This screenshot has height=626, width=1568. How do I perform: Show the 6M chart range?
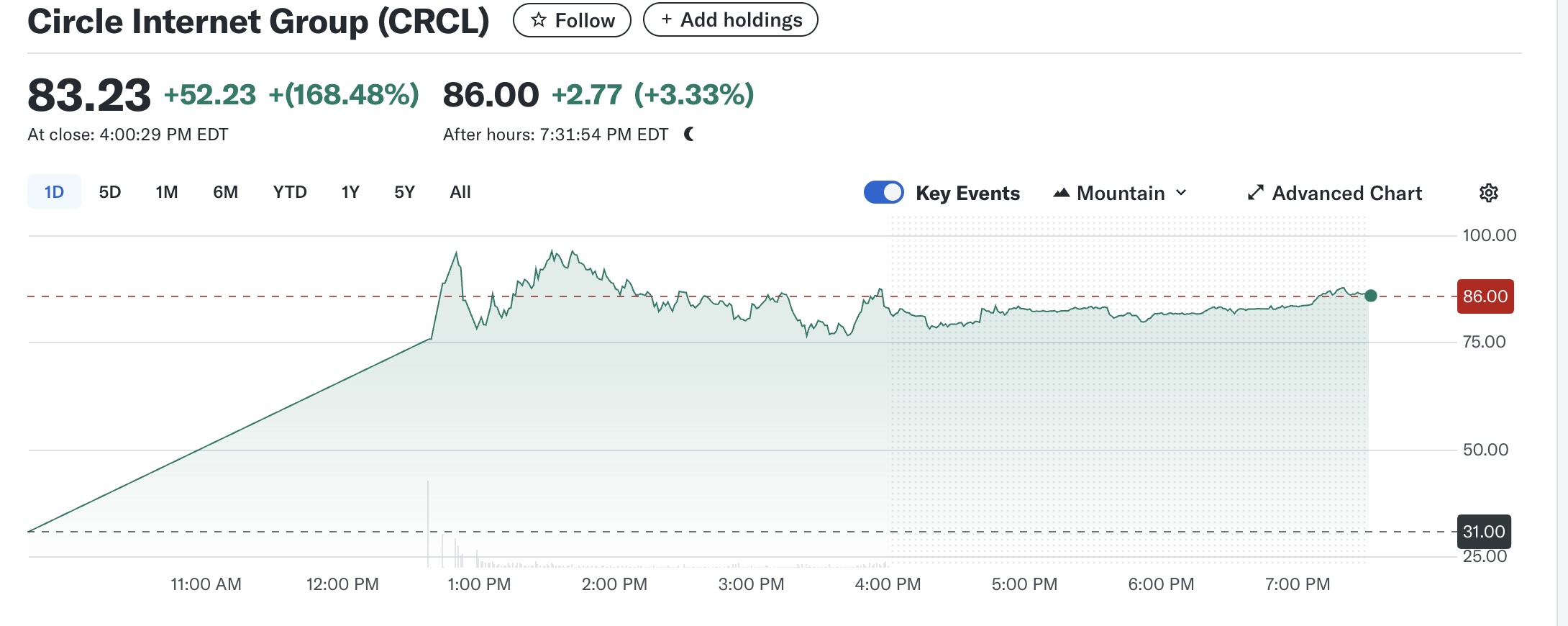225,192
